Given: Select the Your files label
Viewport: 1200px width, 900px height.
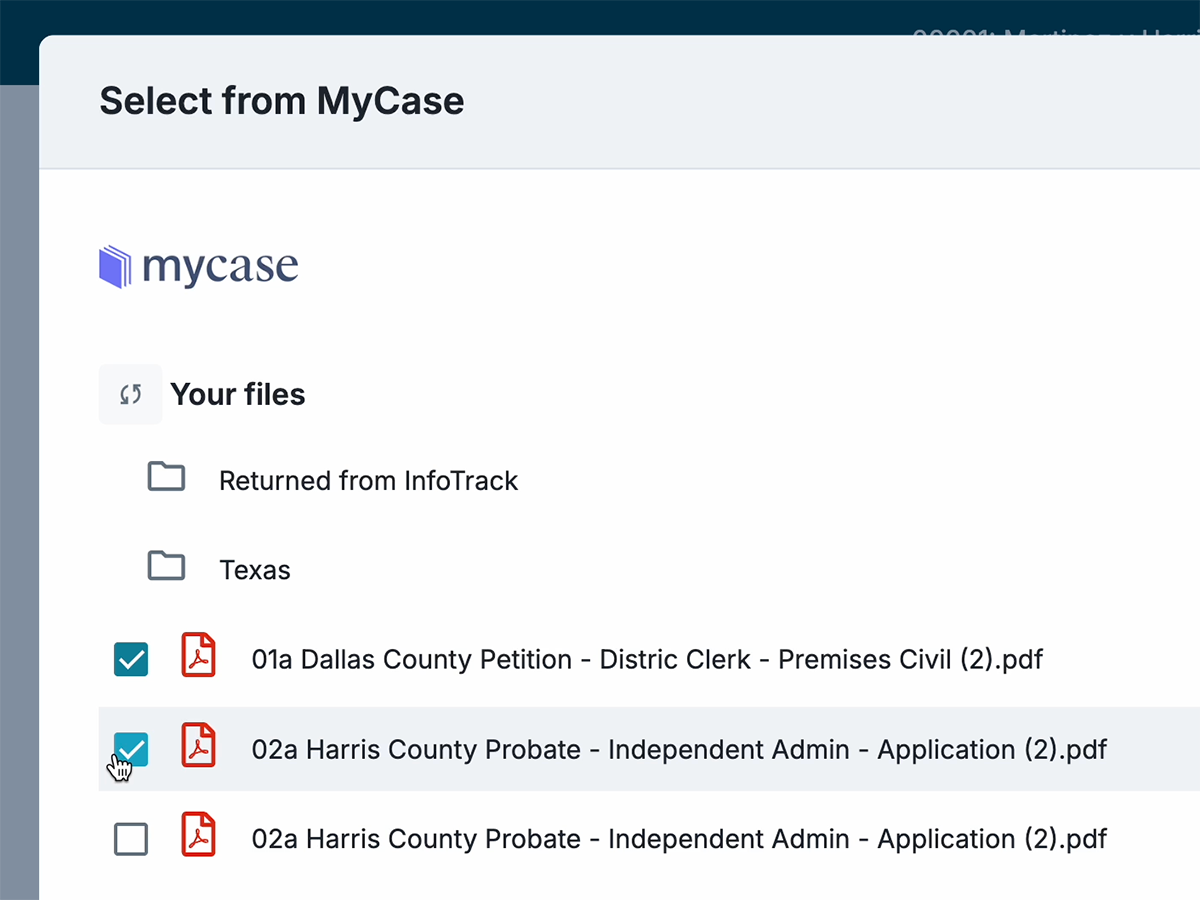Looking at the screenshot, I should pyautogui.click(x=238, y=394).
